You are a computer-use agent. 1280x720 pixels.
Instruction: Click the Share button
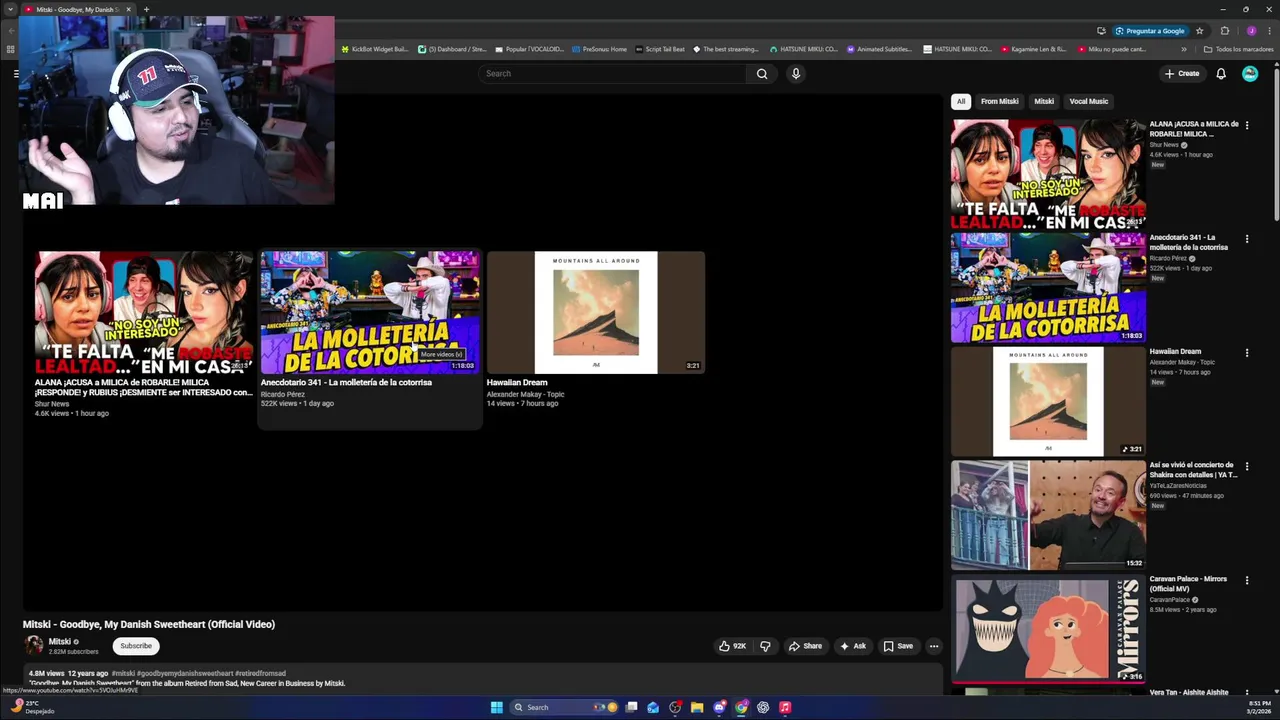805,646
